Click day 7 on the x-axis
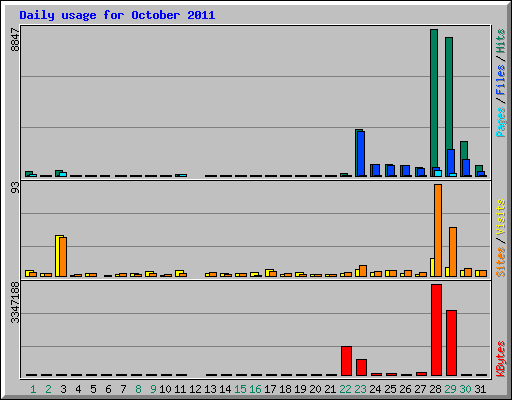Viewport: 512px width, 400px height. tap(123, 389)
